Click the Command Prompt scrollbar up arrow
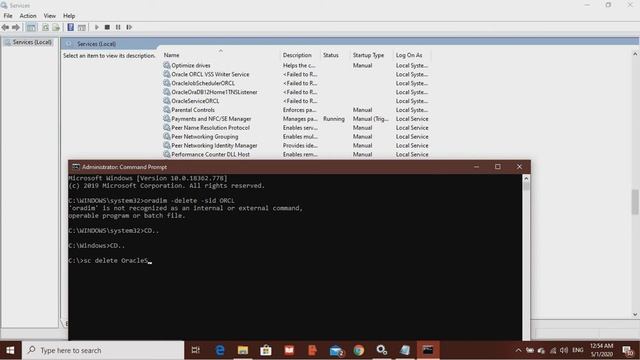The height and width of the screenshot is (360, 640). [526, 178]
